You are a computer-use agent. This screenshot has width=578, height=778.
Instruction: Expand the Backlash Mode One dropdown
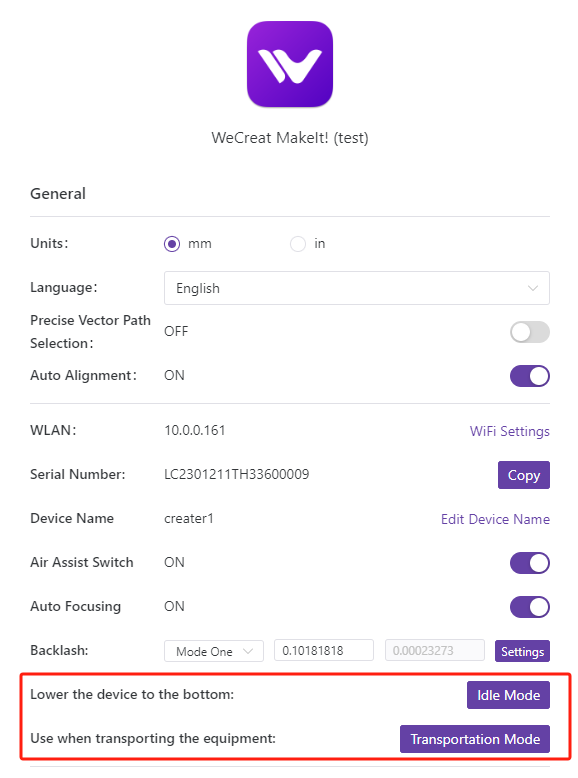[x=214, y=651]
